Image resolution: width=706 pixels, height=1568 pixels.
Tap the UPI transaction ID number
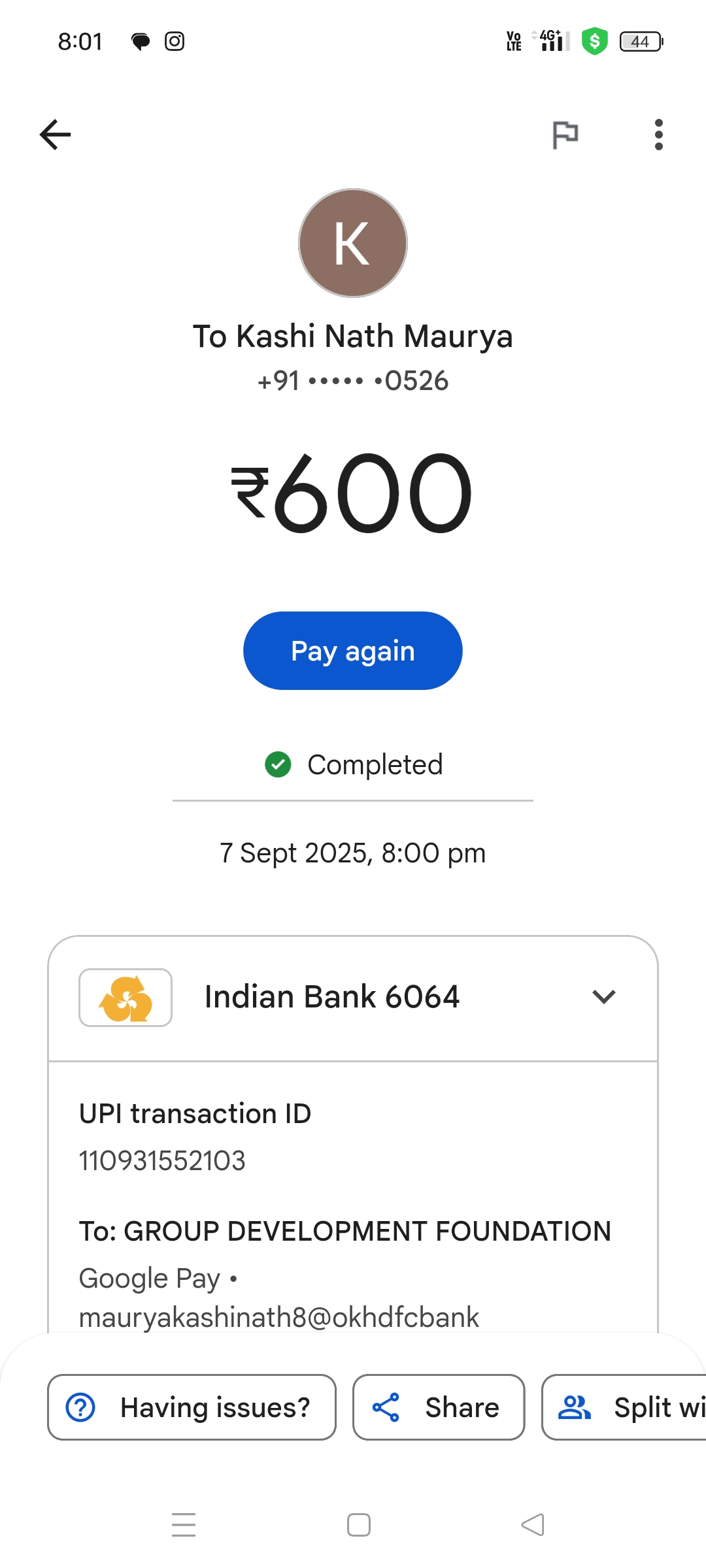pos(162,1161)
